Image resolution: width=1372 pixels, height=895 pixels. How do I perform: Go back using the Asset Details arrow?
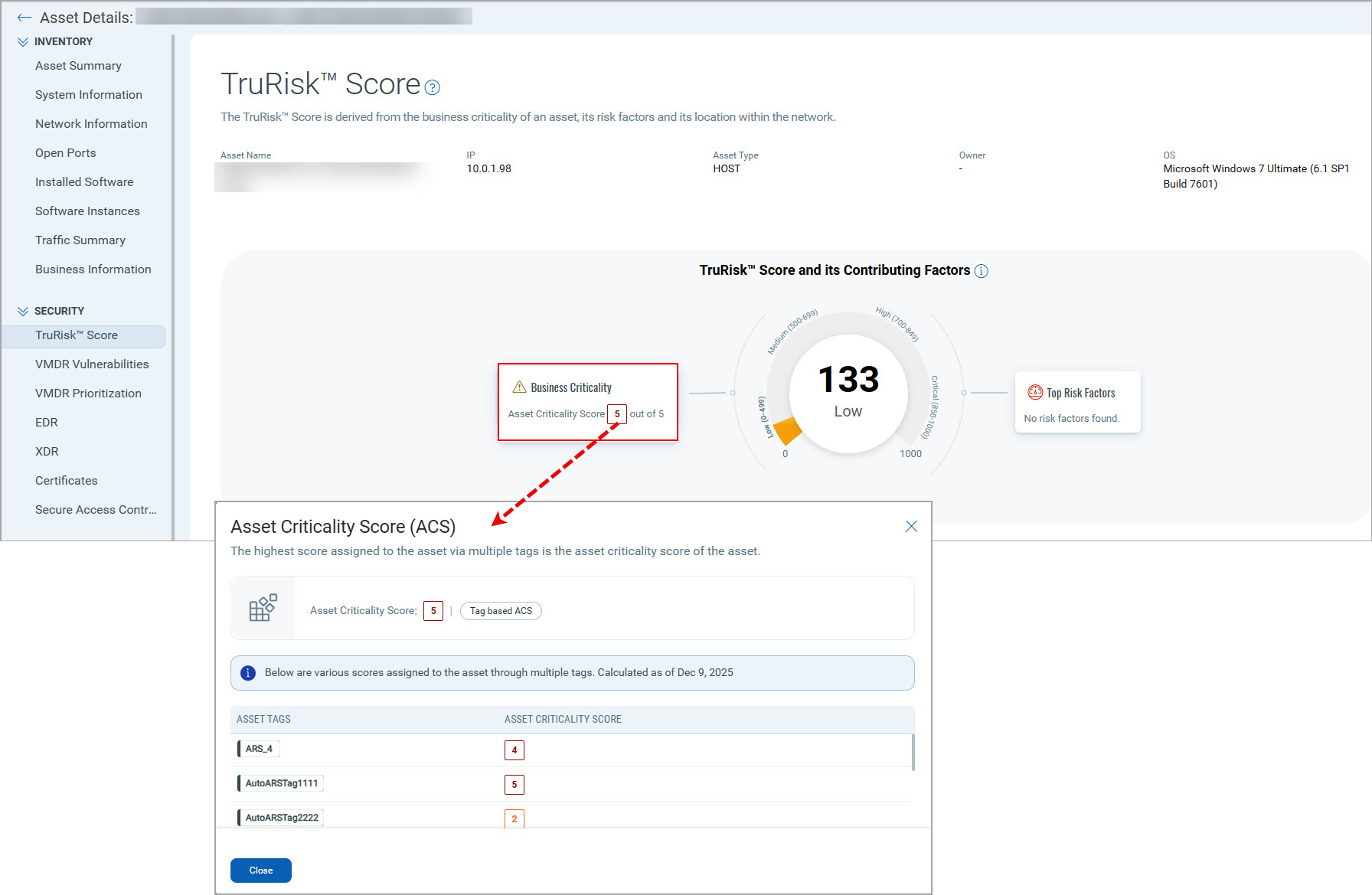pyautogui.click(x=24, y=17)
